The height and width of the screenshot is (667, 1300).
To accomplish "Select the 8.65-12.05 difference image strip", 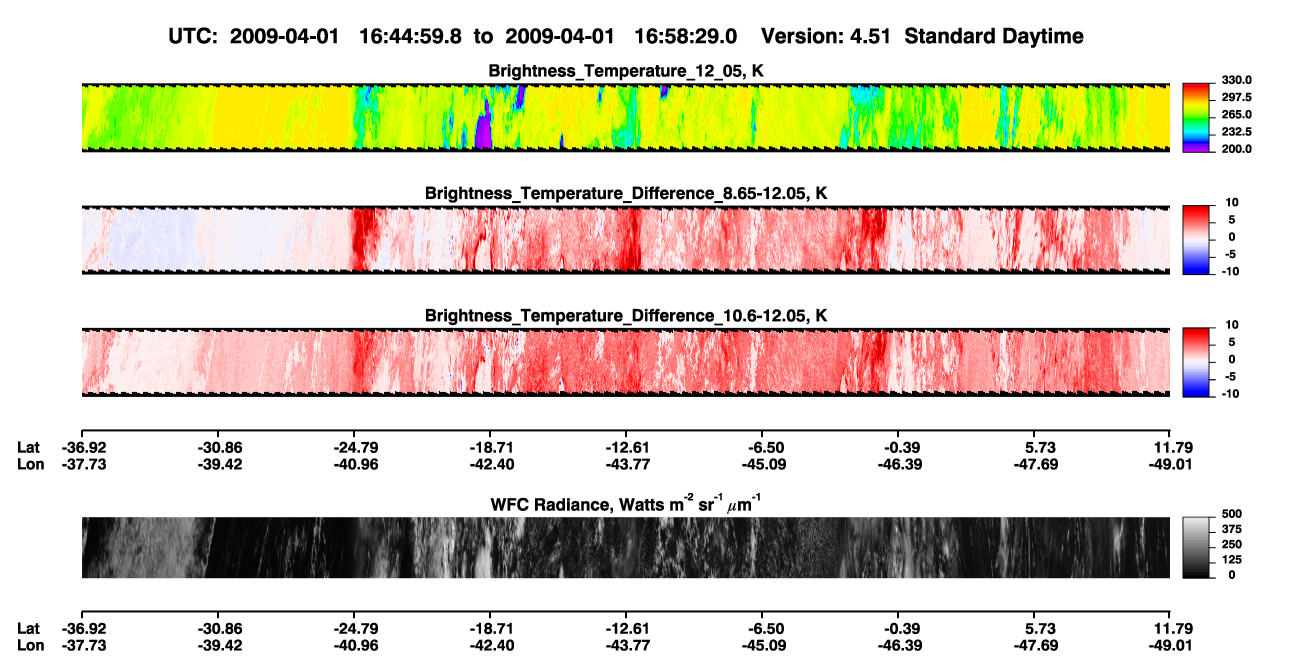I will coord(626,240).
